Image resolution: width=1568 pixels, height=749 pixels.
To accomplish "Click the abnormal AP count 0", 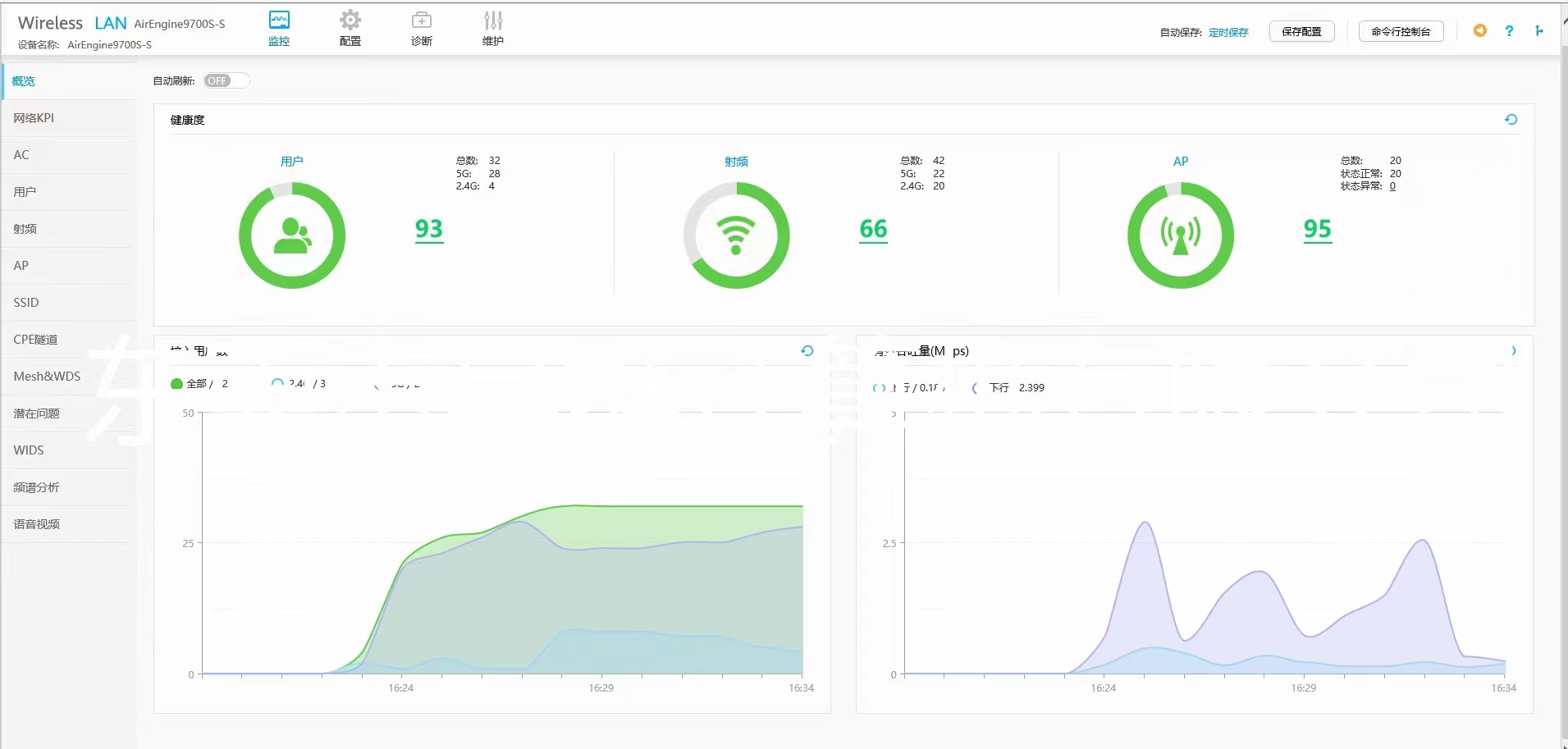I will pyautogui.click(x=1392, y=186).
